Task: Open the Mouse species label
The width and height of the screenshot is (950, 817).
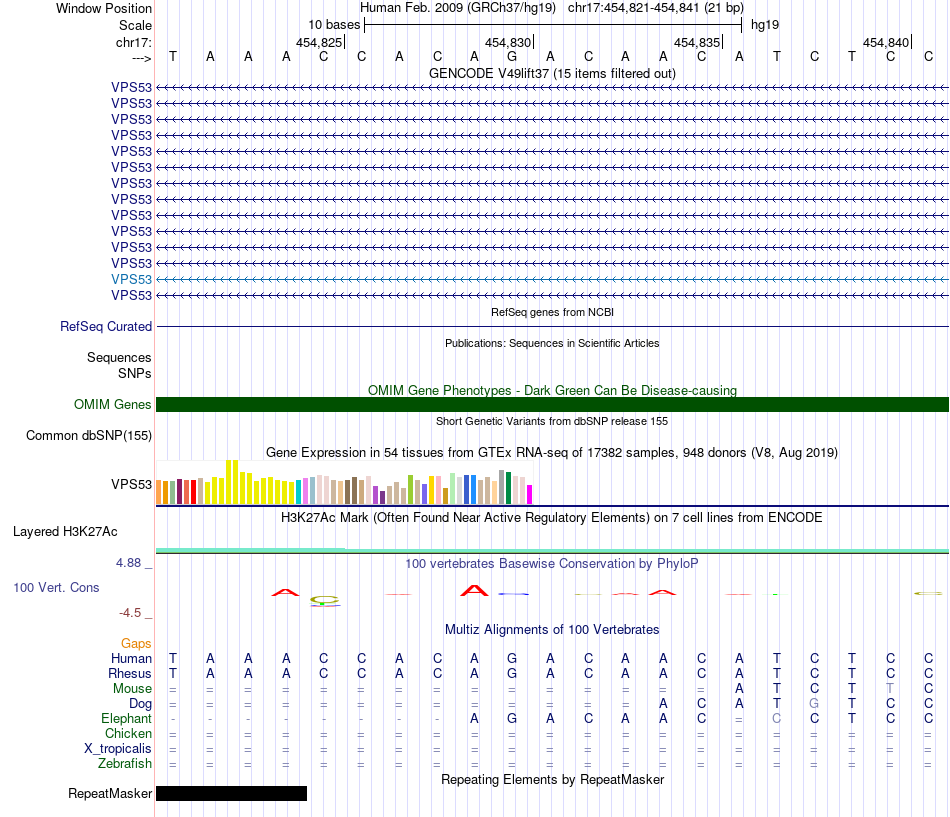Action: click(x=132, y=689)
